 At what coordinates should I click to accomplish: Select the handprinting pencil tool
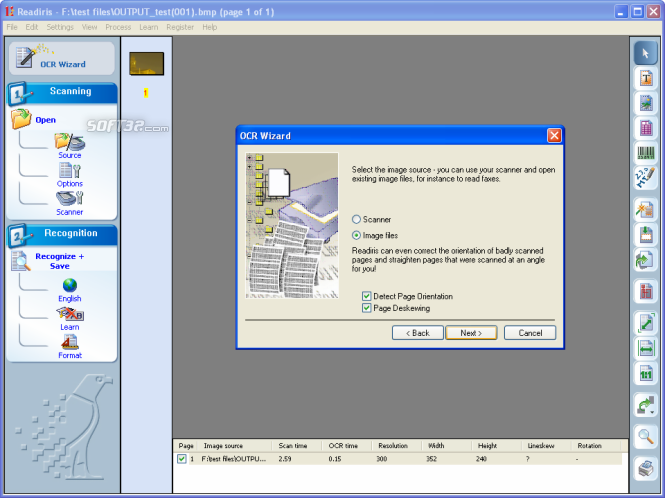pos(645,177)
